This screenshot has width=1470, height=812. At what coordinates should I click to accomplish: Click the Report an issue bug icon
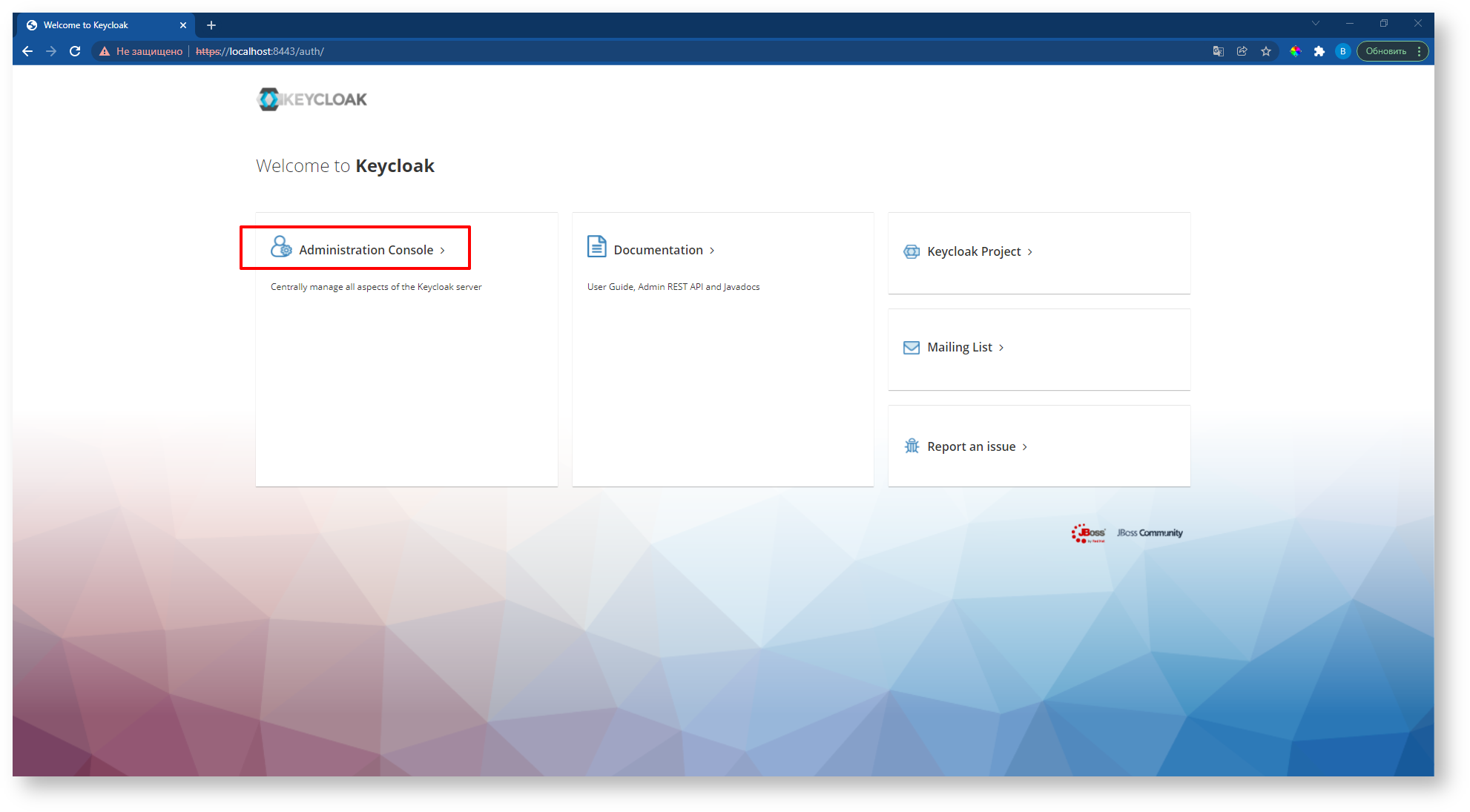pos(912,446)
